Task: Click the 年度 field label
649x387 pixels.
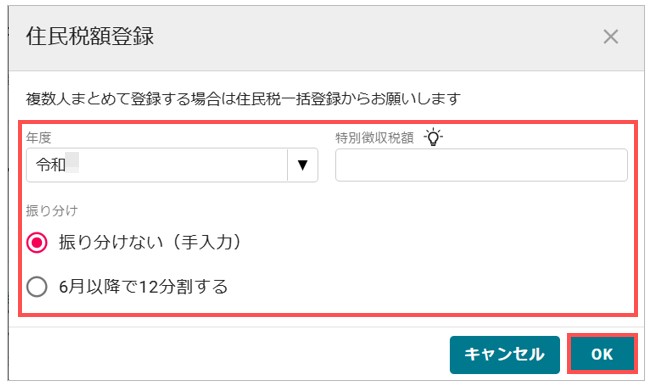Action: 38,137
